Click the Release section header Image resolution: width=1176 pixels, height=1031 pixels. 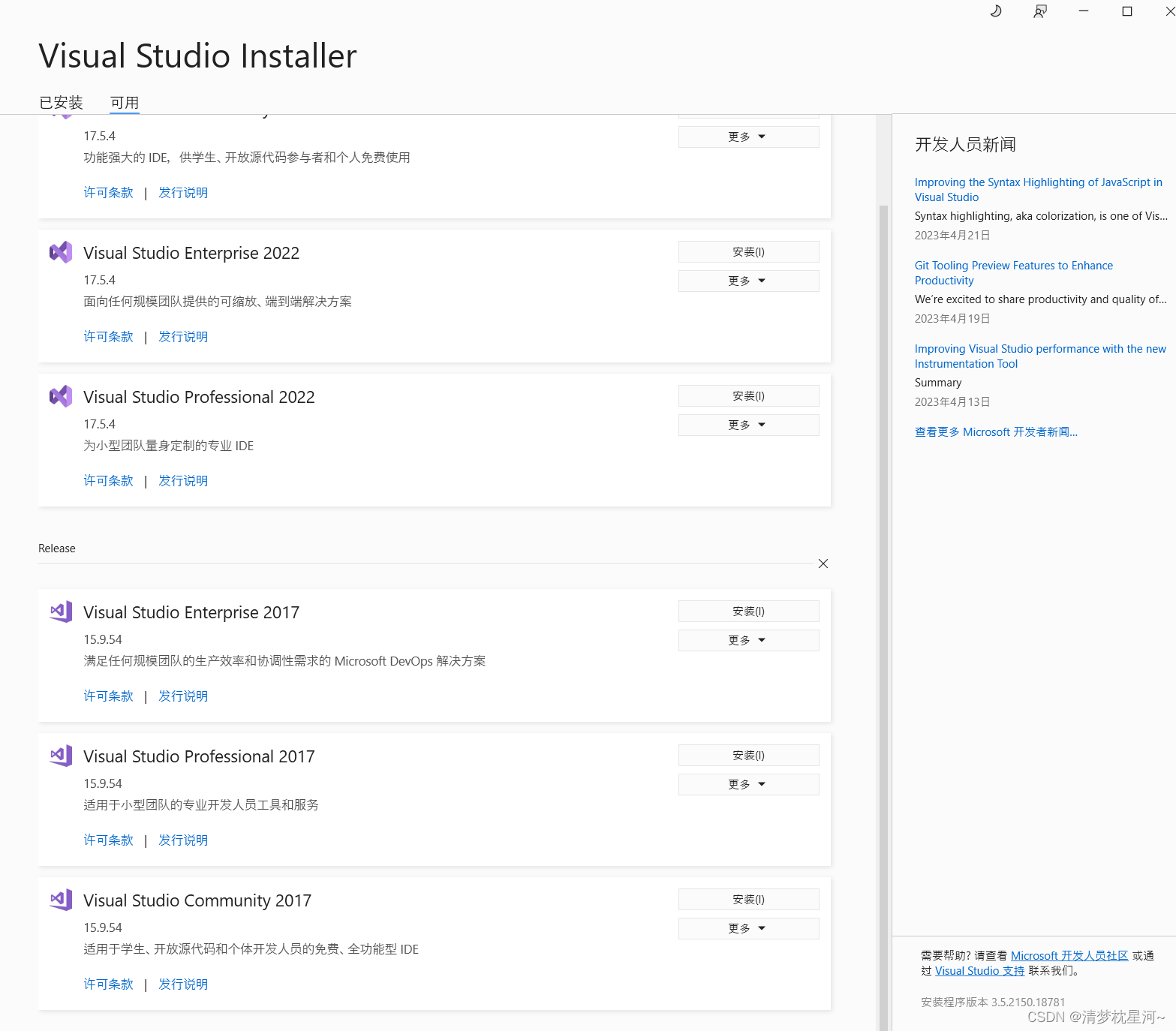(57, 549)
